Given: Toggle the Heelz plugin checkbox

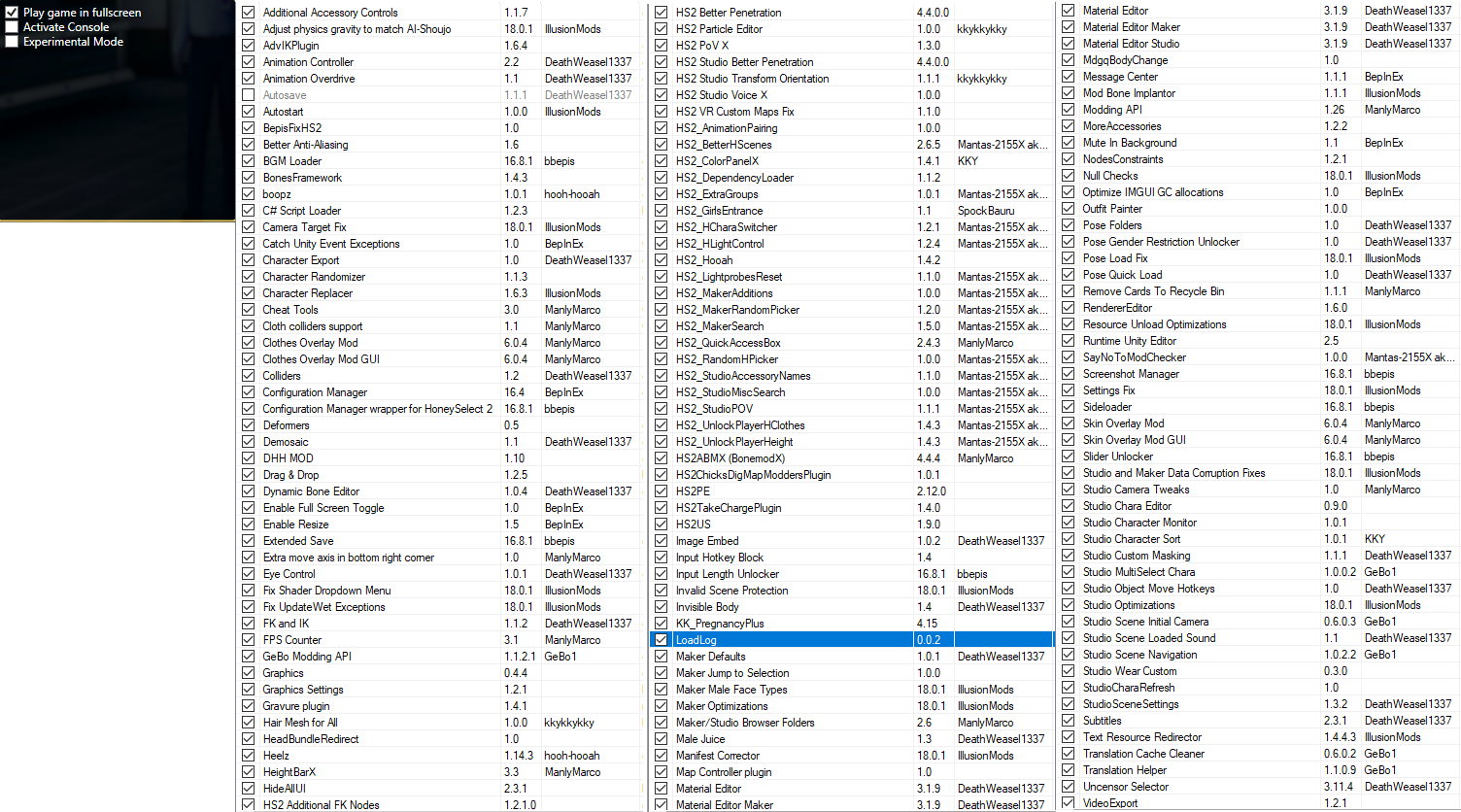Looking at the screenshot, I should tap(249, 756).
